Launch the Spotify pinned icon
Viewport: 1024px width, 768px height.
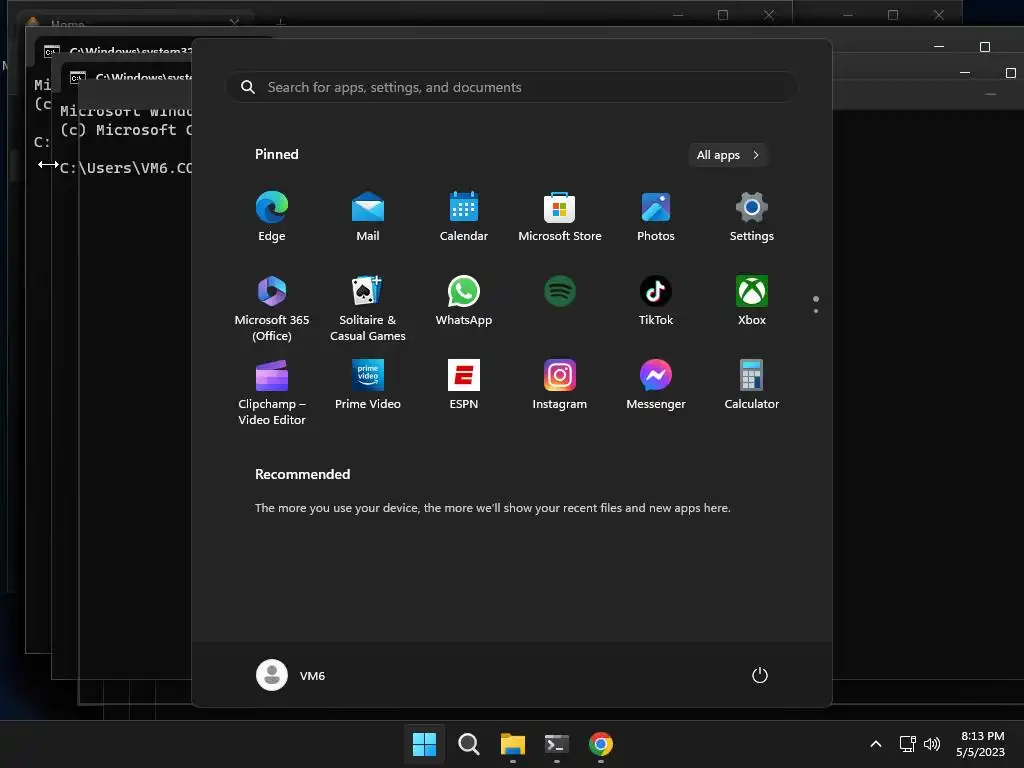coord(560,292)
